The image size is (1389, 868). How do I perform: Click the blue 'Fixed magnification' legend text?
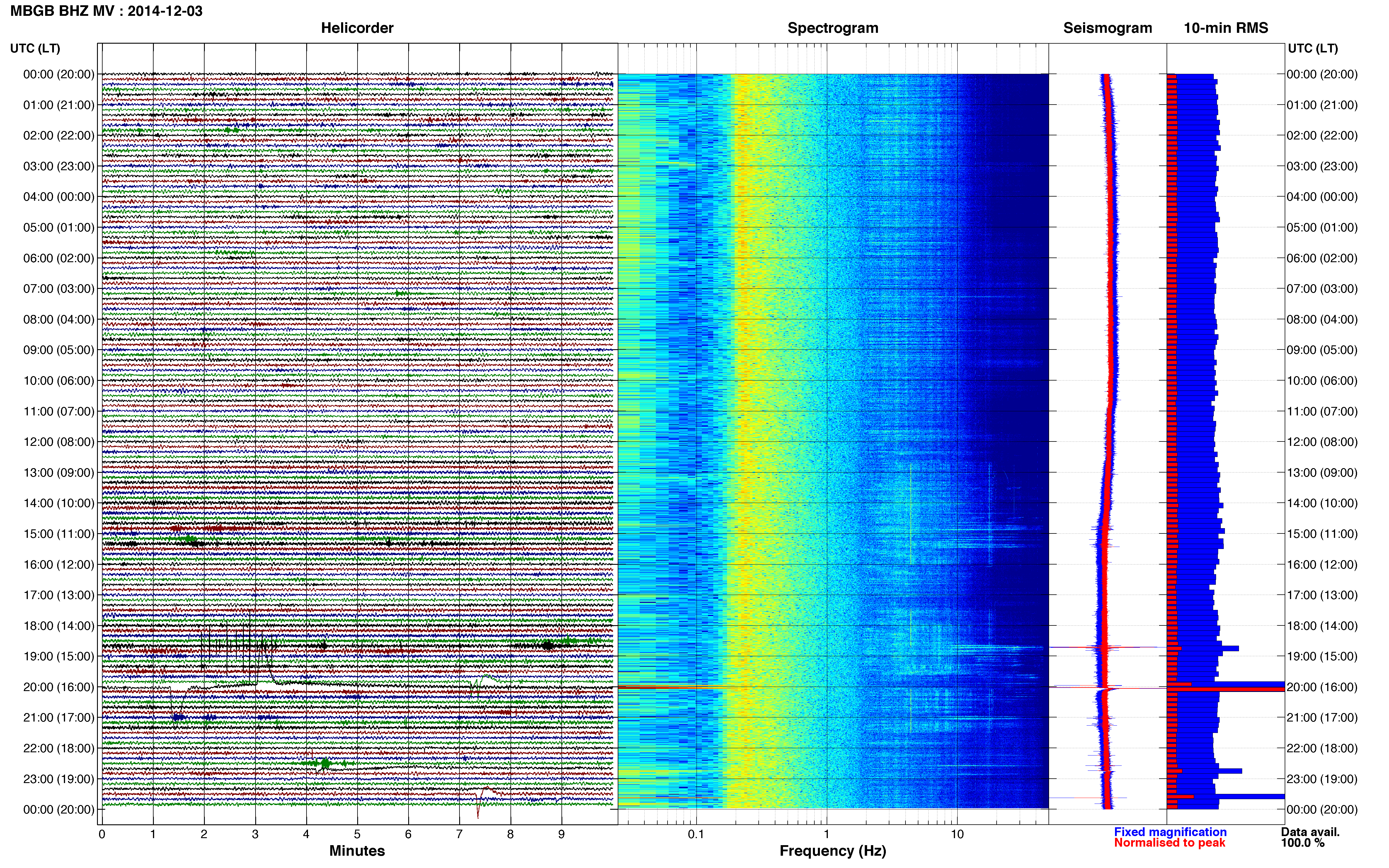click(x=1170, y=832)
